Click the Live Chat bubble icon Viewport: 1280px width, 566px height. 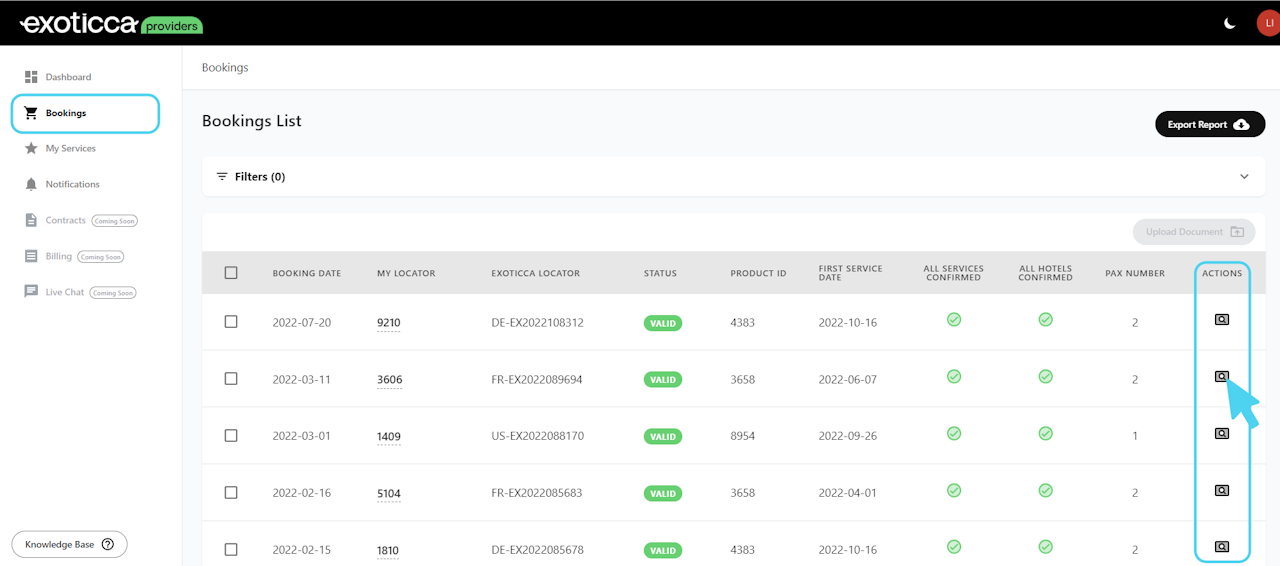click(31, 292)
